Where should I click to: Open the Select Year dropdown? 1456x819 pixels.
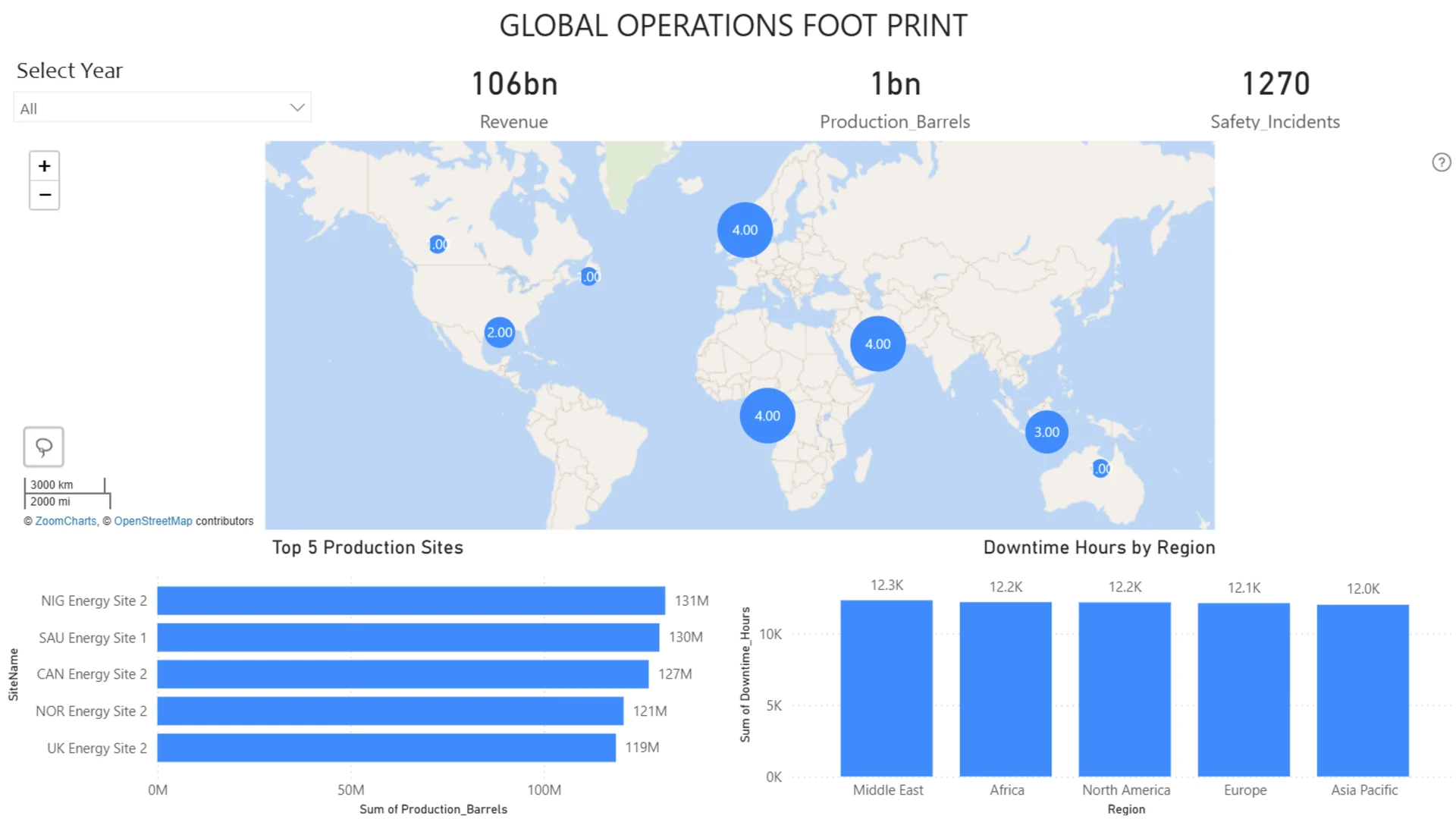(x=162, y=108)
